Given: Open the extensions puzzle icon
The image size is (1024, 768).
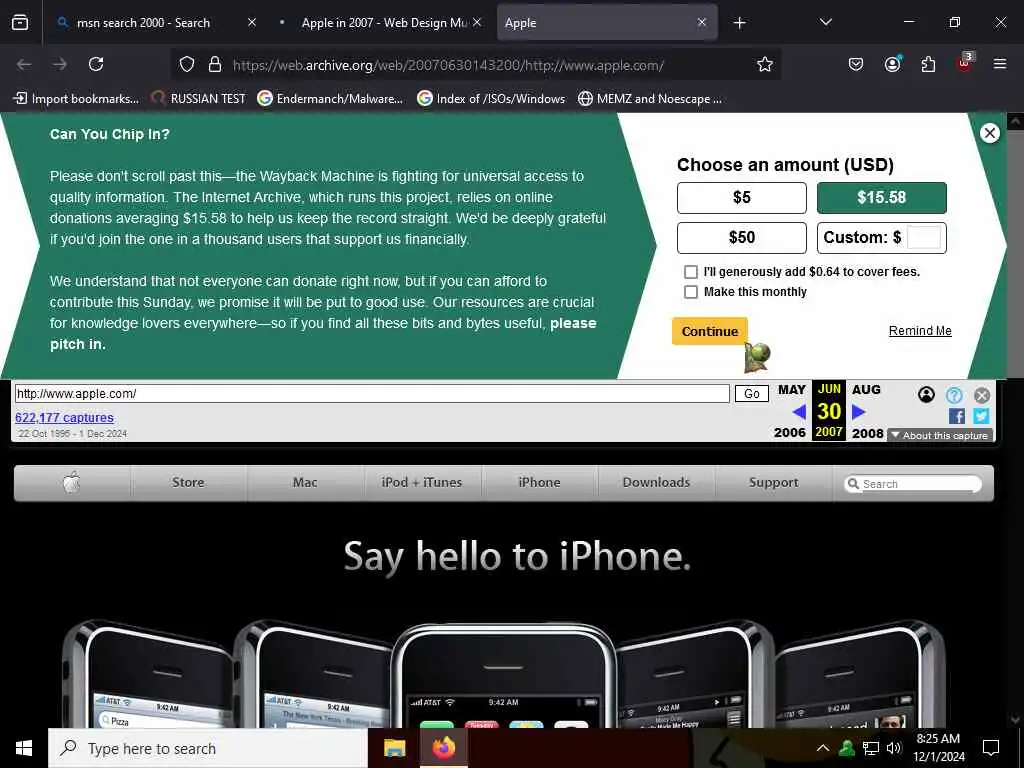Looking at the screenshot, I should 928,64.
